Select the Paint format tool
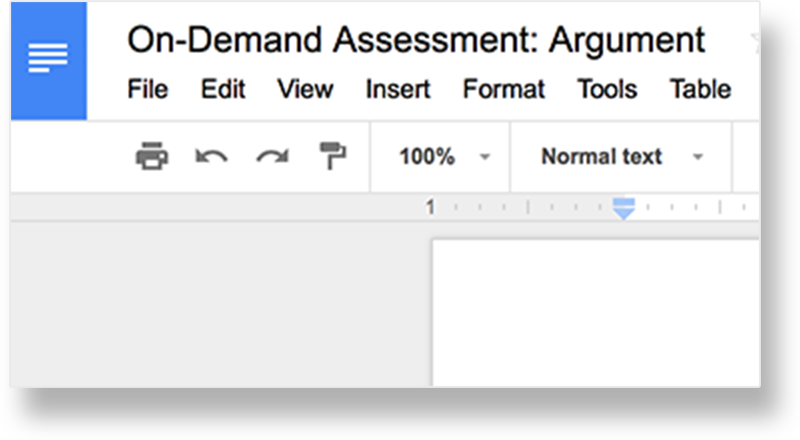Image resolution: width=800 pixels, height=440 pixels. coord(333,156)
